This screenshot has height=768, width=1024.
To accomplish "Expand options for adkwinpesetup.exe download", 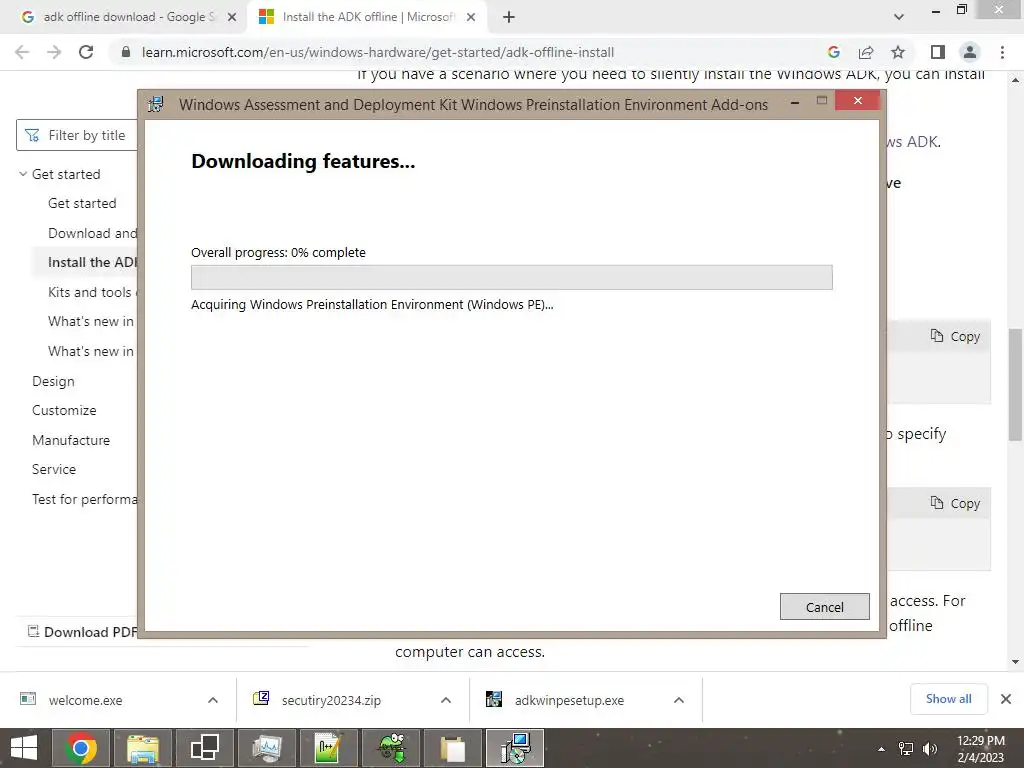I will point(679,700).
